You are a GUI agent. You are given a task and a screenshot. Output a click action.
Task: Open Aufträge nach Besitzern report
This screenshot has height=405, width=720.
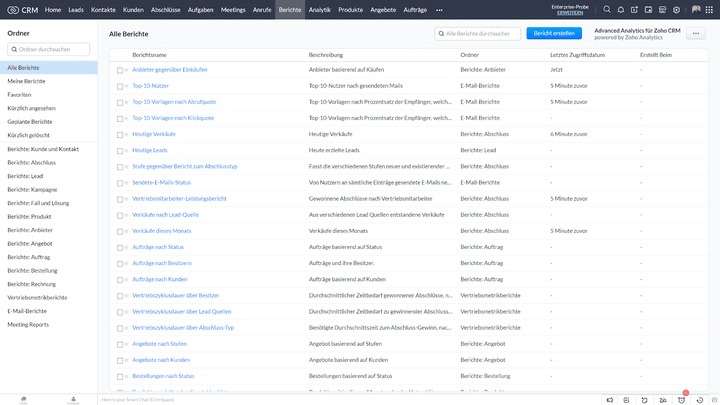pyautogui.click(x=162, y=263)
